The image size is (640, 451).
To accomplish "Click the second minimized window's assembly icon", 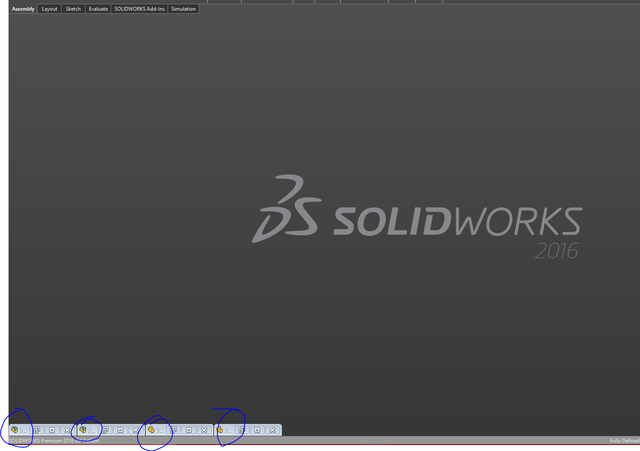I will (83, 430).
